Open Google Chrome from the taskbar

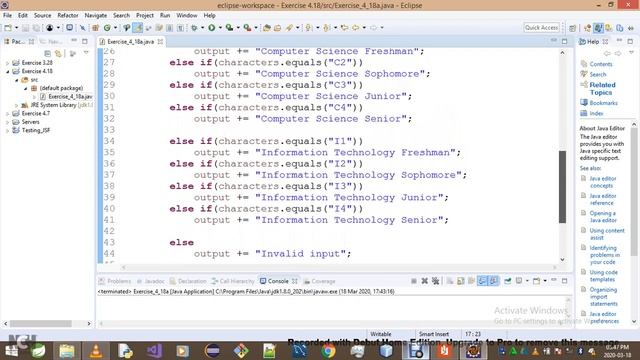click(328, 351)
